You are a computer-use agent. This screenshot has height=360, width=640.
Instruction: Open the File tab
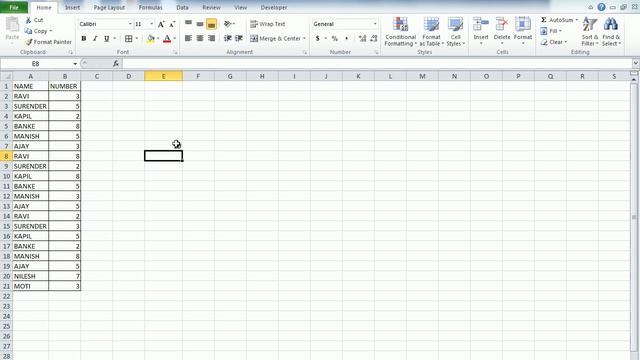14,7
